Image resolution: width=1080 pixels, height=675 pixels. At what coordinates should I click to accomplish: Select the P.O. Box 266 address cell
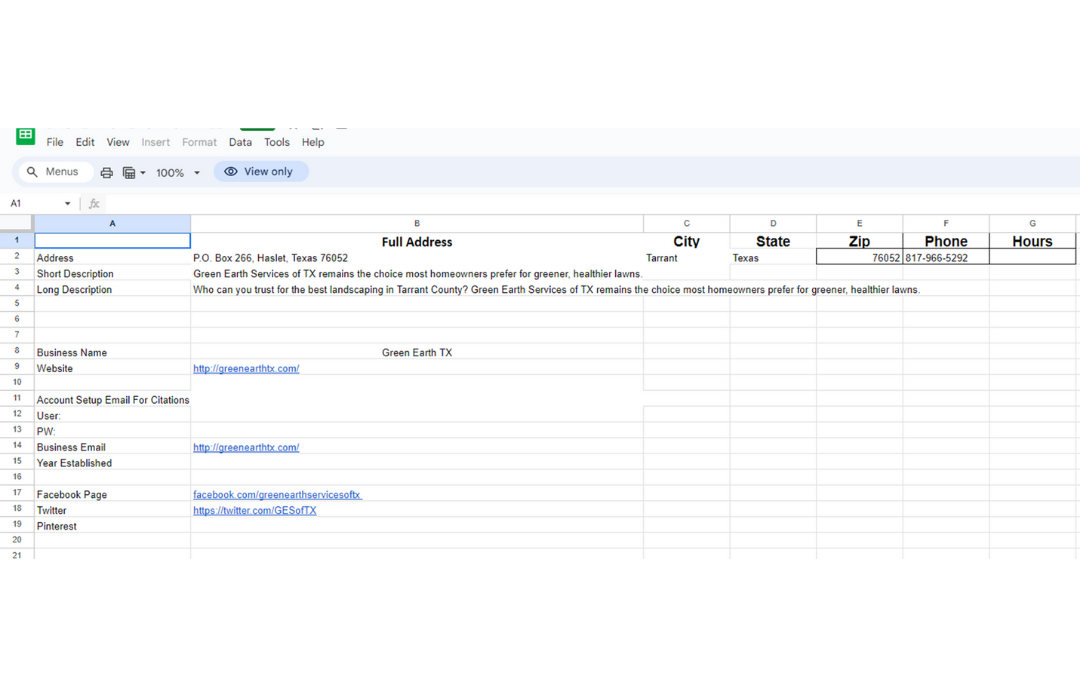pos(417,258)
